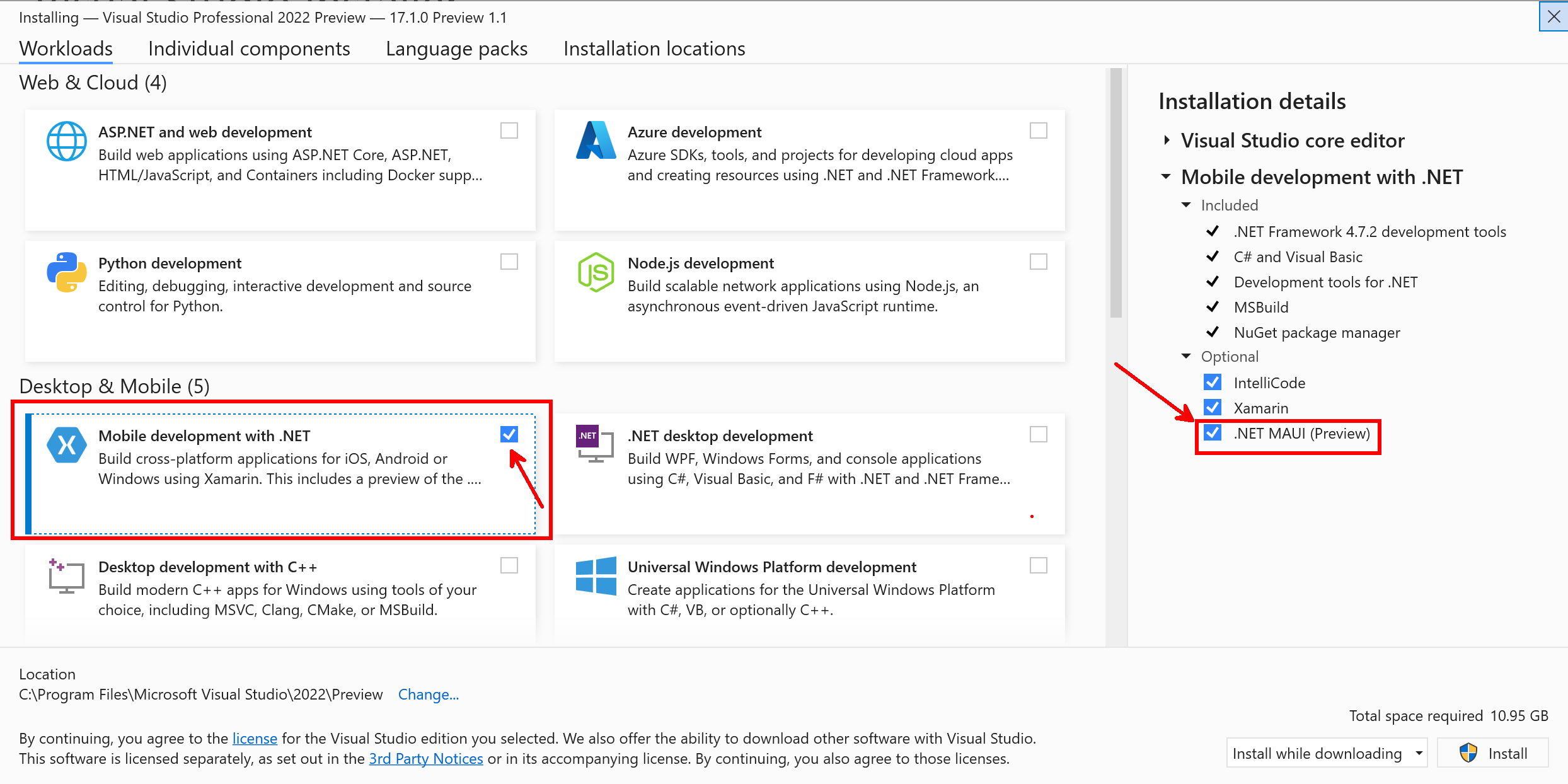Check Desktop development with C++ workload
Image resolution: width=1568 pixels, height=784 pixels.
coord(509,565)
